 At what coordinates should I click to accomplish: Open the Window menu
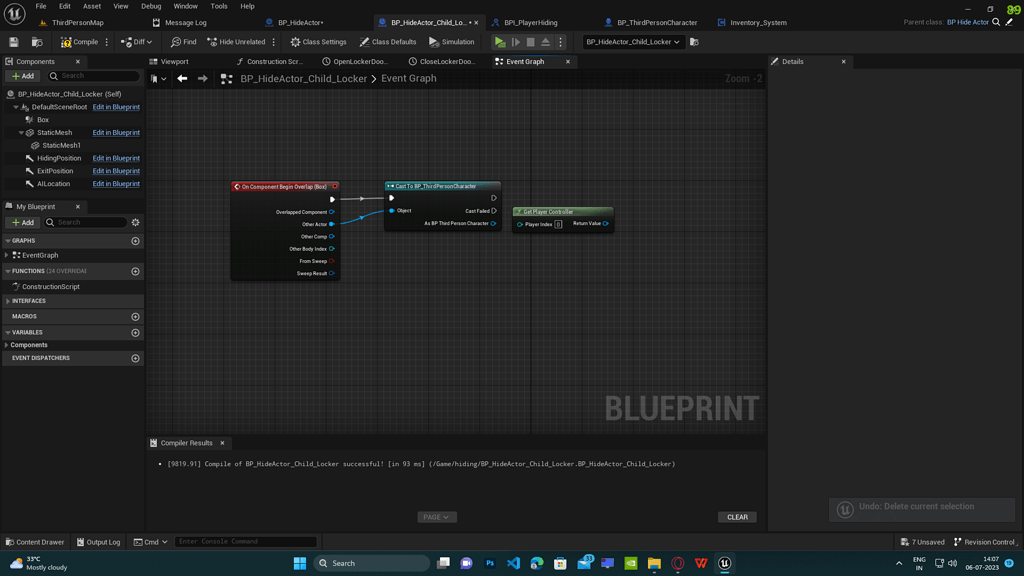186,6
